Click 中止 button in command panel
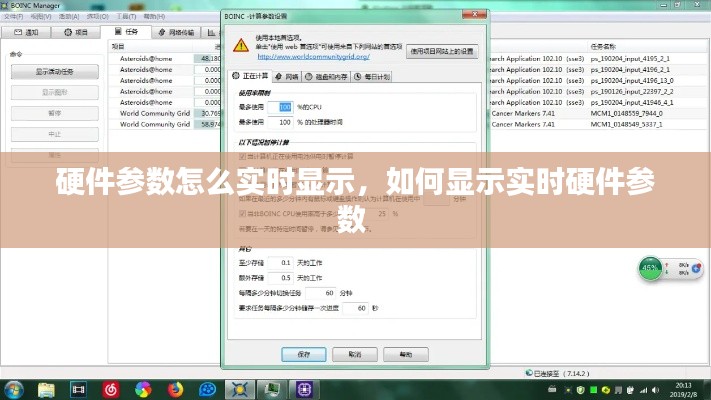The width and height of the screenshot is (711, 400). pyautogui.click(x=54, y=134)
